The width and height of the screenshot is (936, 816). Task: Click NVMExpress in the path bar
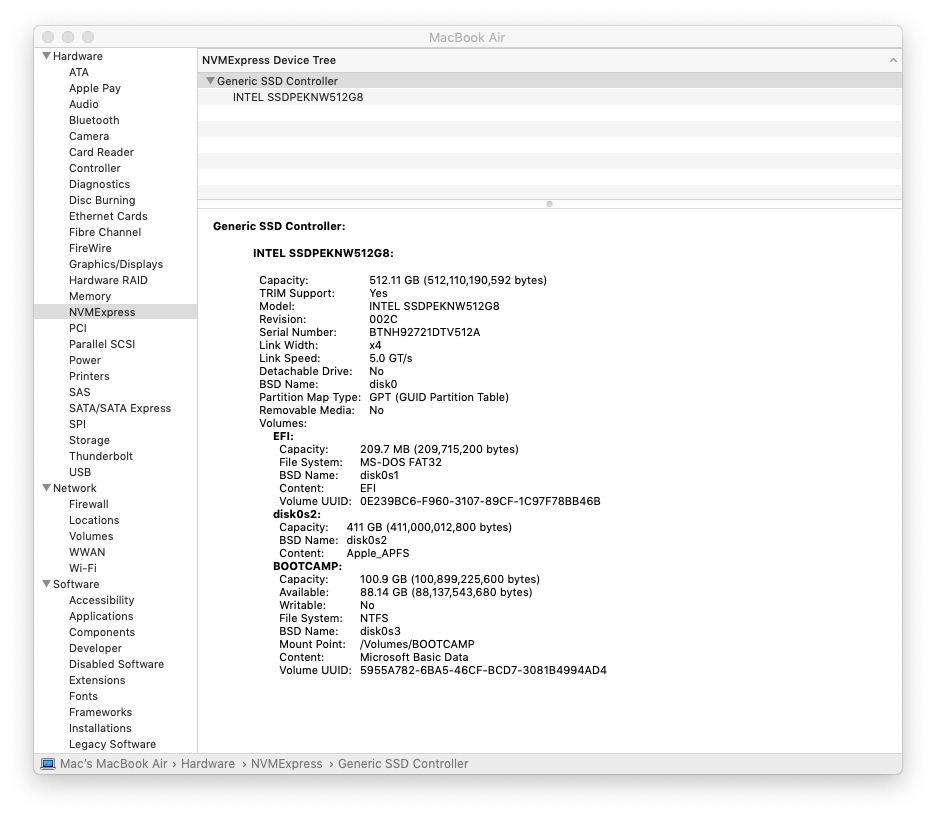[x=287, y=763]
